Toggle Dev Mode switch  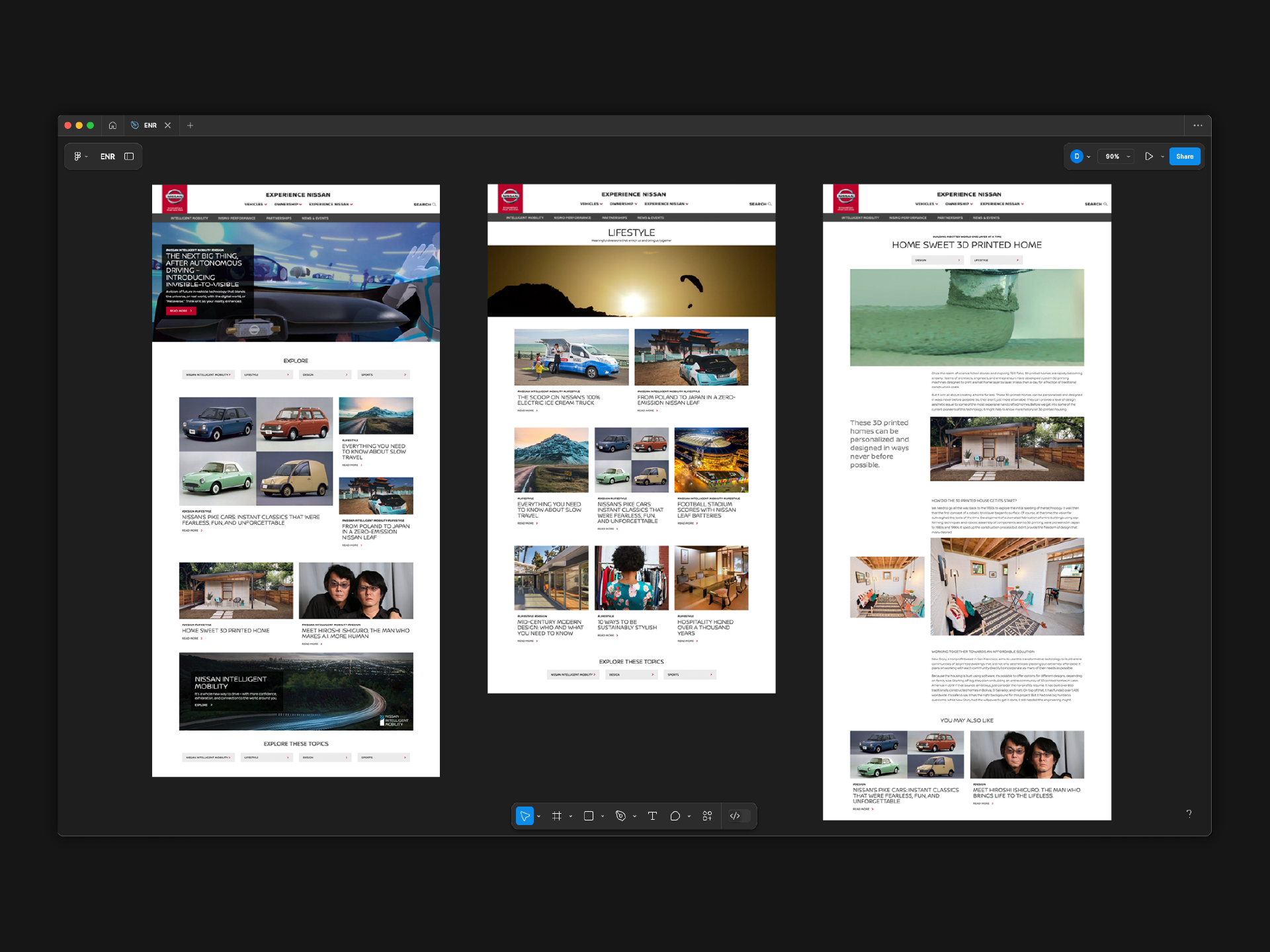point(740,816)
